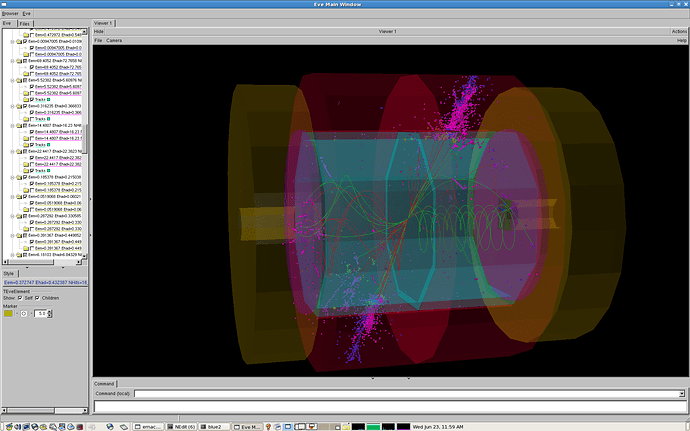The image size is (690, 431).
Task: Select the Style tab in the editor
Action: (9, 272)
